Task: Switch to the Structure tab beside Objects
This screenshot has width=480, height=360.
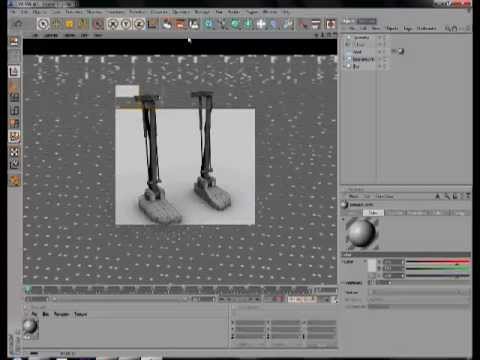Action: [x=367, y=21]
